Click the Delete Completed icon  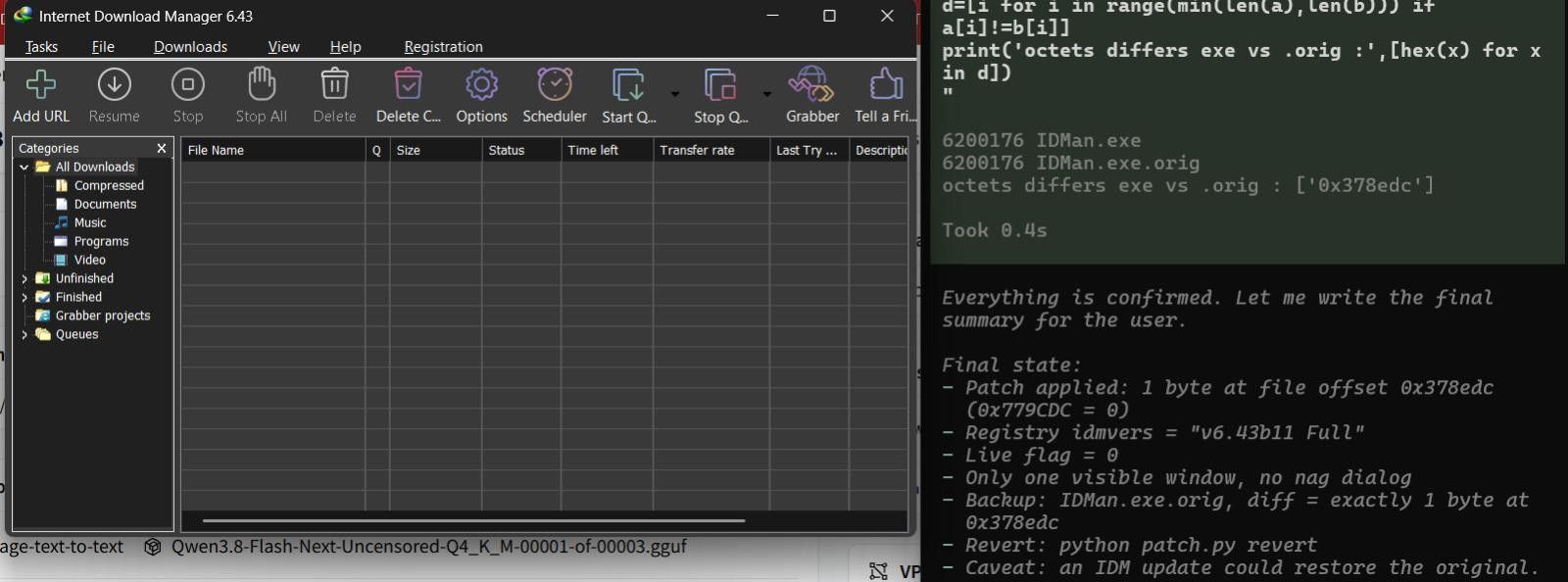tap(409, 85)
